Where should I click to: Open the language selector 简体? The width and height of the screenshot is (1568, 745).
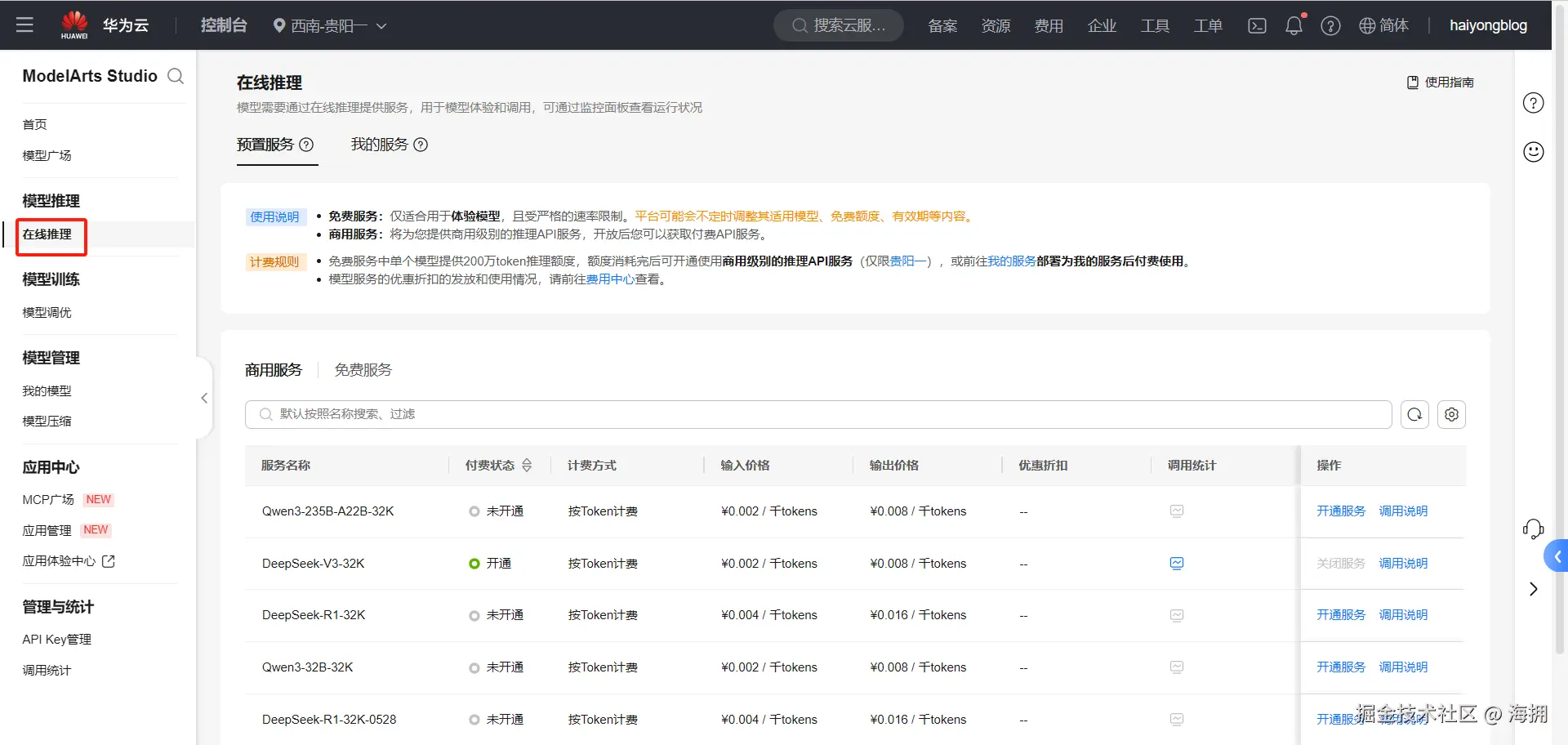point(1384,25)
